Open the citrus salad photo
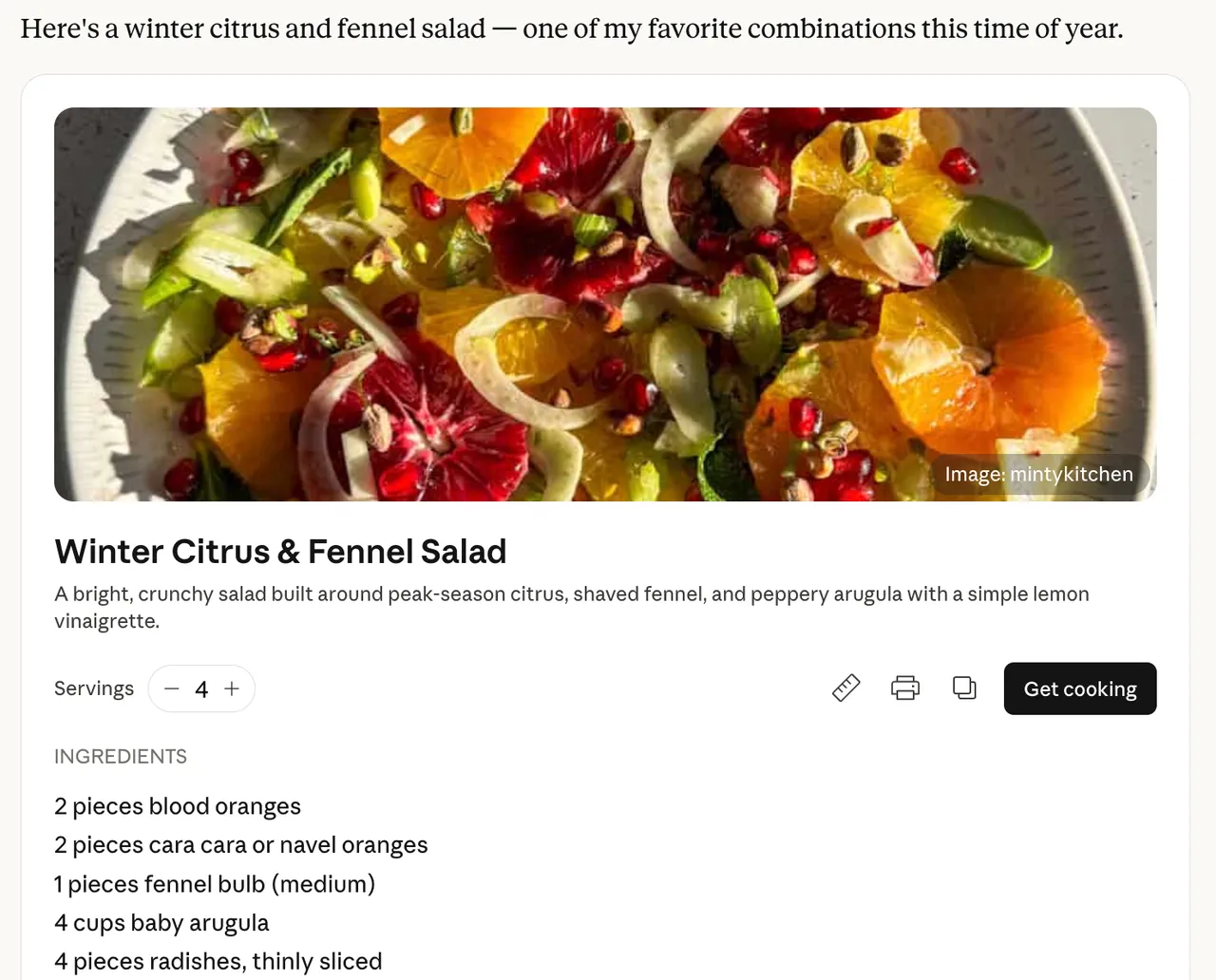 (x=605, y=304)
